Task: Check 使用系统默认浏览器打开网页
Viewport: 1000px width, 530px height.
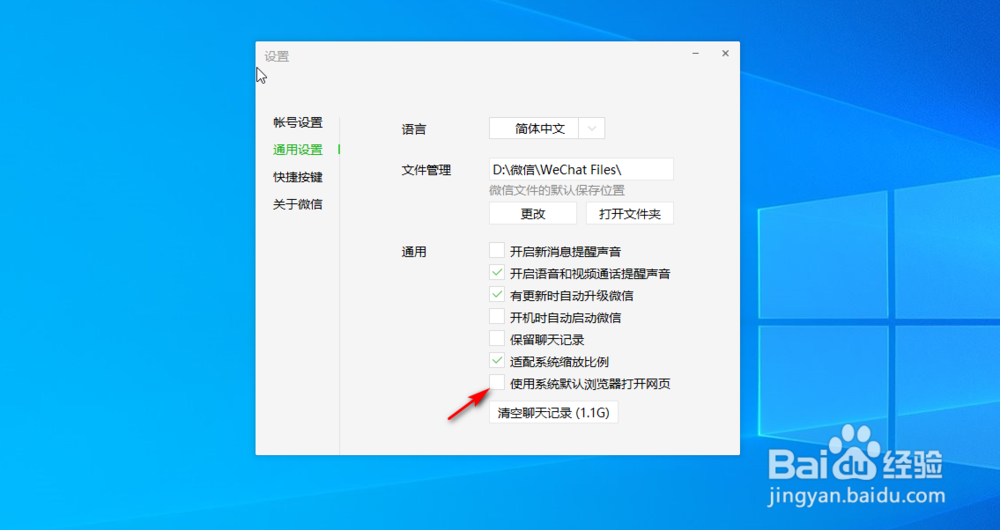Action: tap(497, 383)
